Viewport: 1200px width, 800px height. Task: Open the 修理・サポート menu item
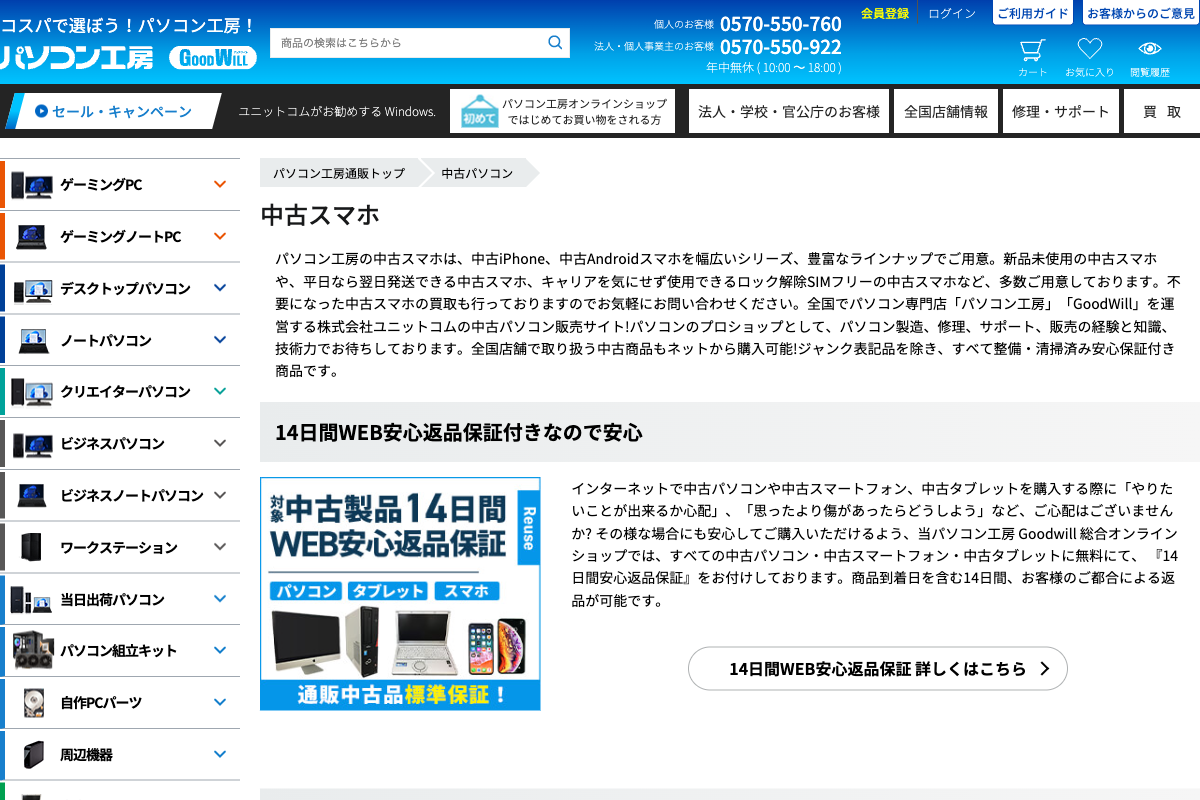pyautogui.click(x=1060, y=111)
